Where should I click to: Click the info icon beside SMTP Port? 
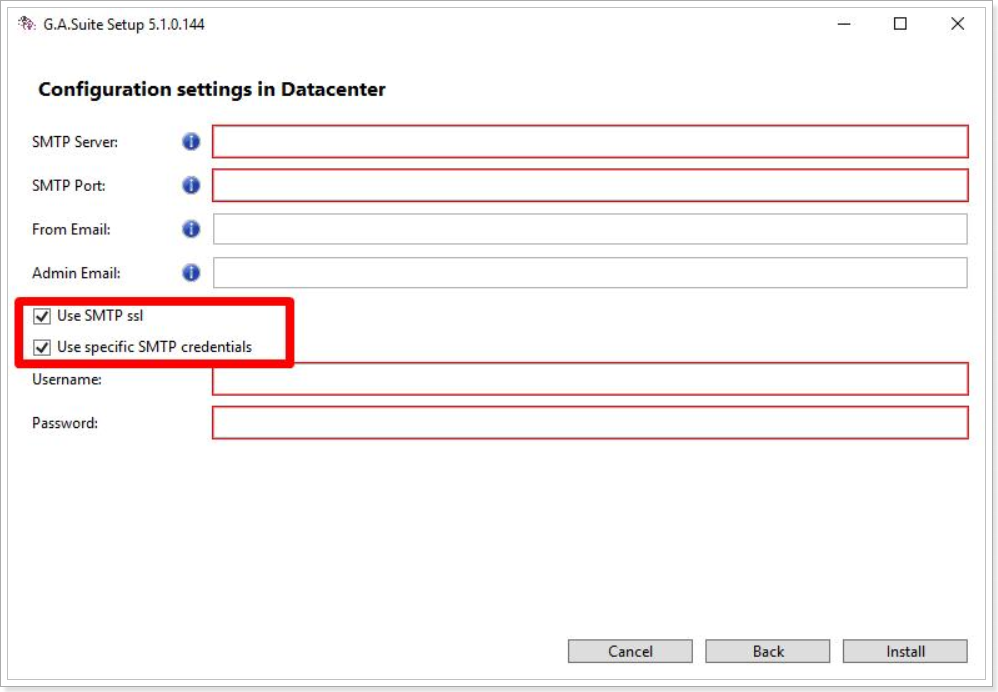[191, 185]
